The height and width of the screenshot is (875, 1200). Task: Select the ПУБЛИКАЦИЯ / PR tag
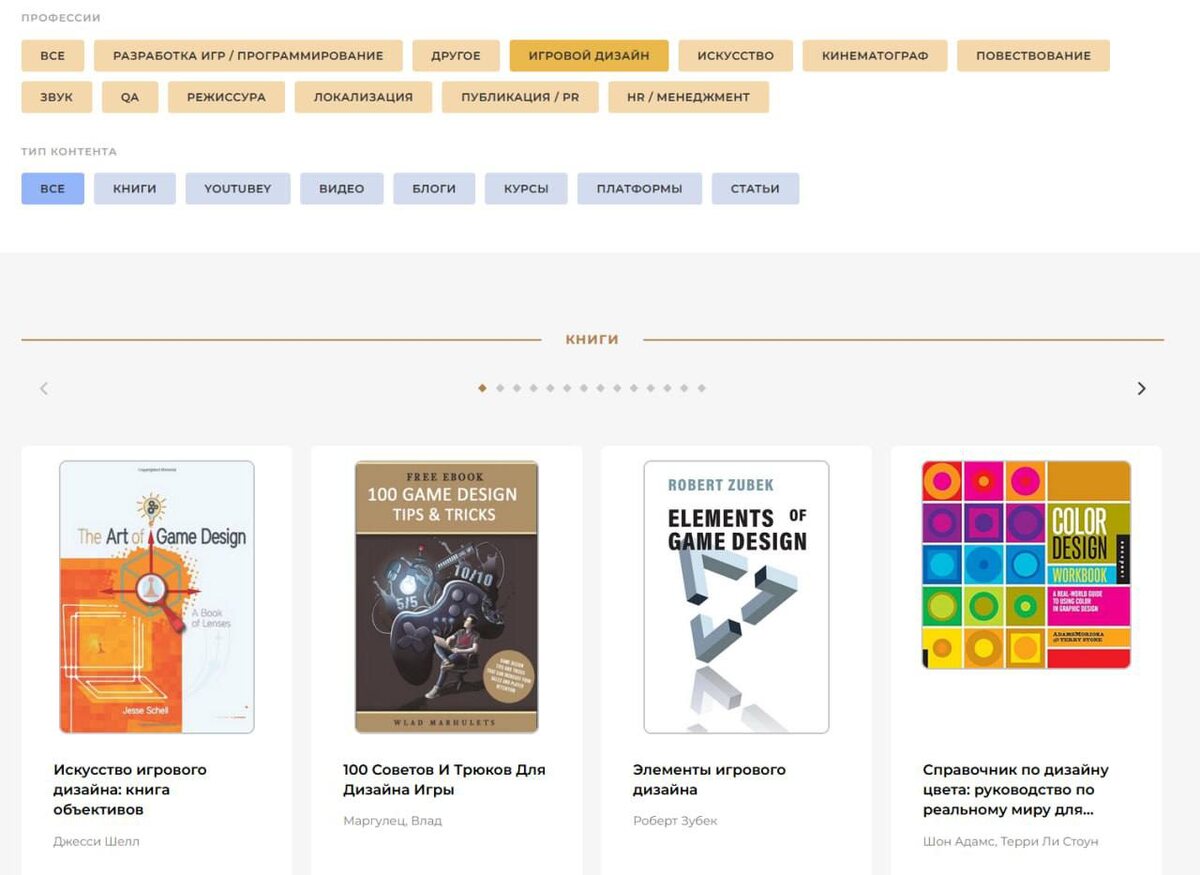520,97
